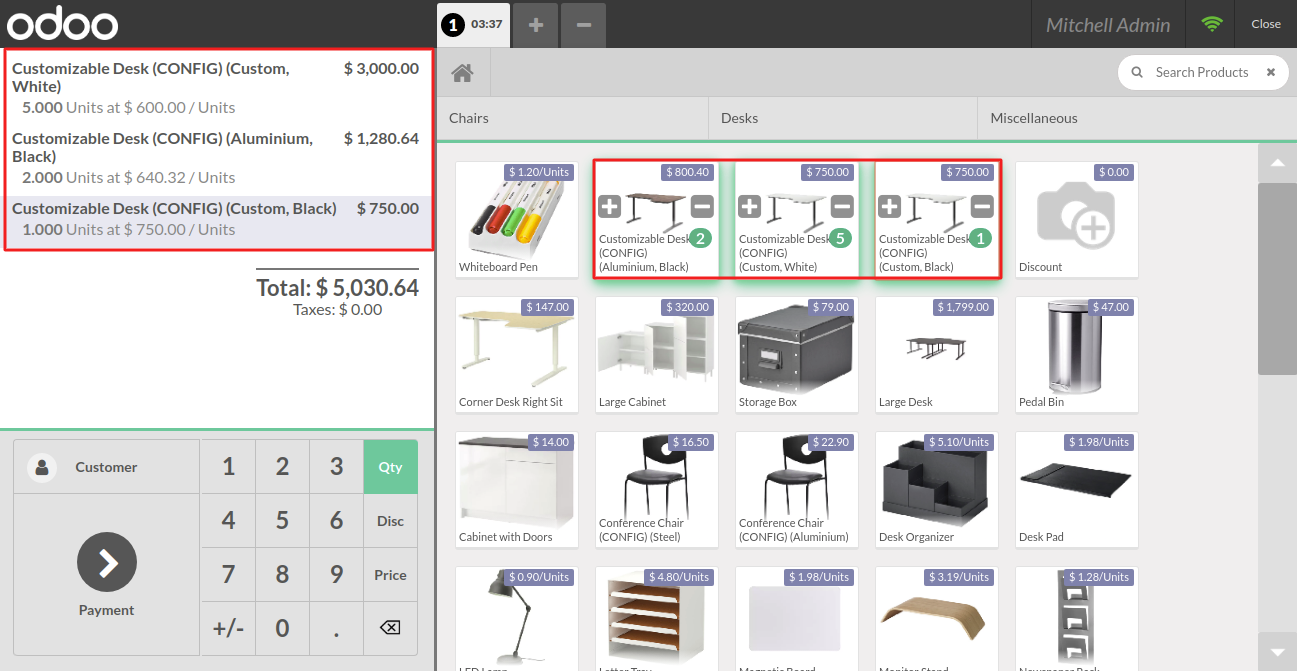Add the Discount product
The width and height of the screenshot is (1297, 671).
click(1077, 220)
